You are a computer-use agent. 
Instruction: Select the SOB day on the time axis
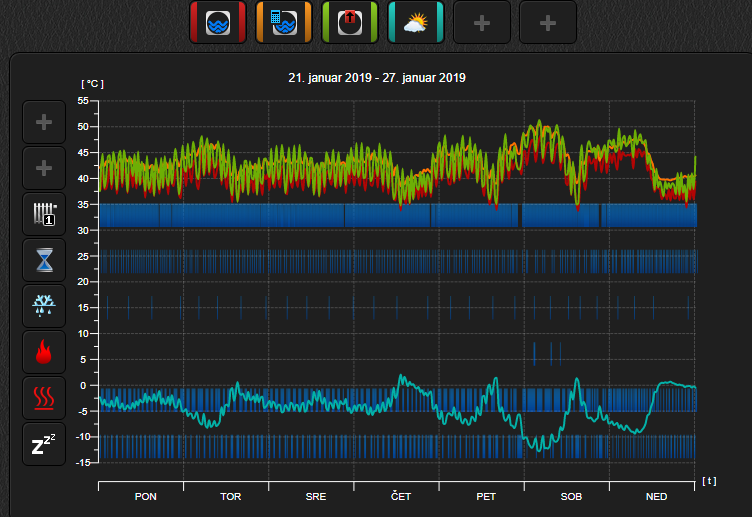click(x=571, y=496)
